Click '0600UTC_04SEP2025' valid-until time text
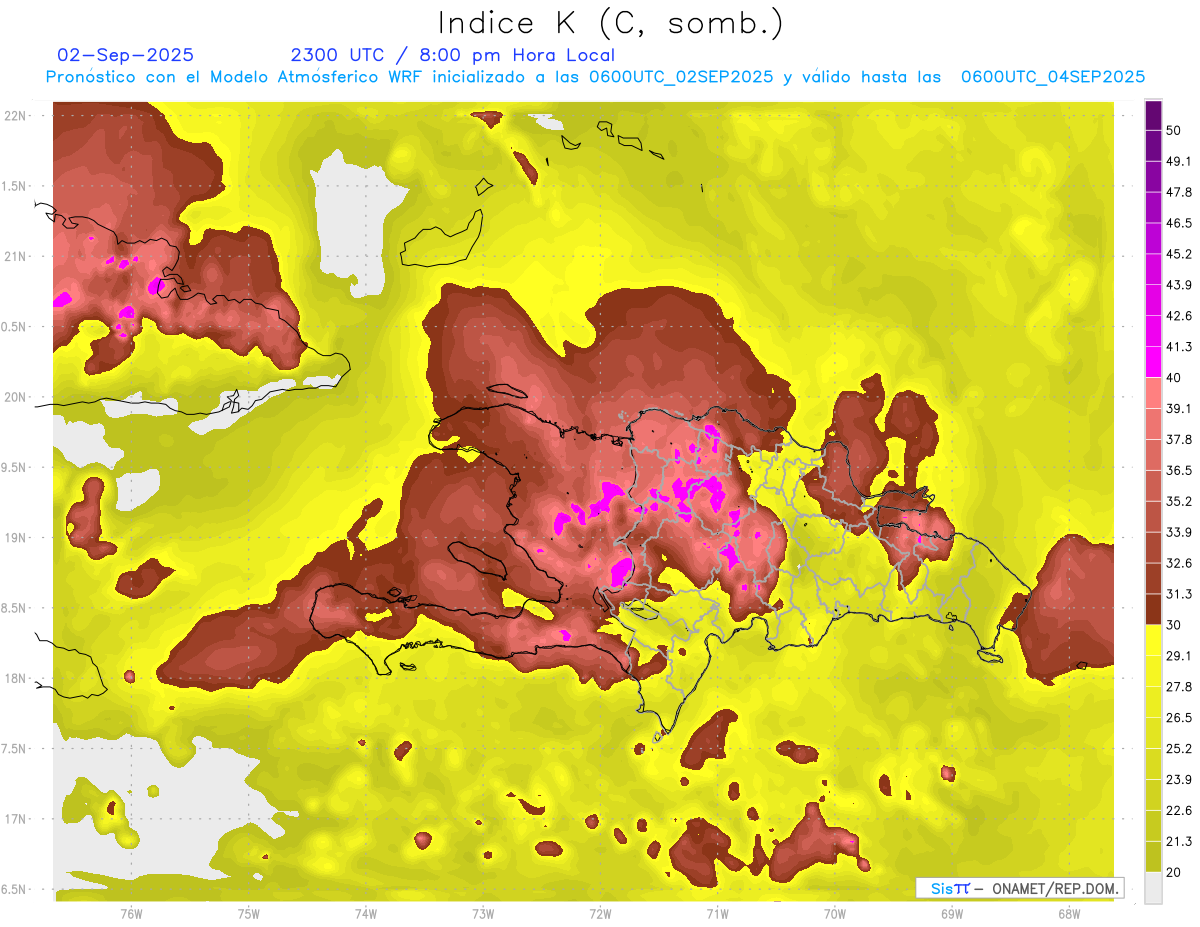 (1053, 77)
